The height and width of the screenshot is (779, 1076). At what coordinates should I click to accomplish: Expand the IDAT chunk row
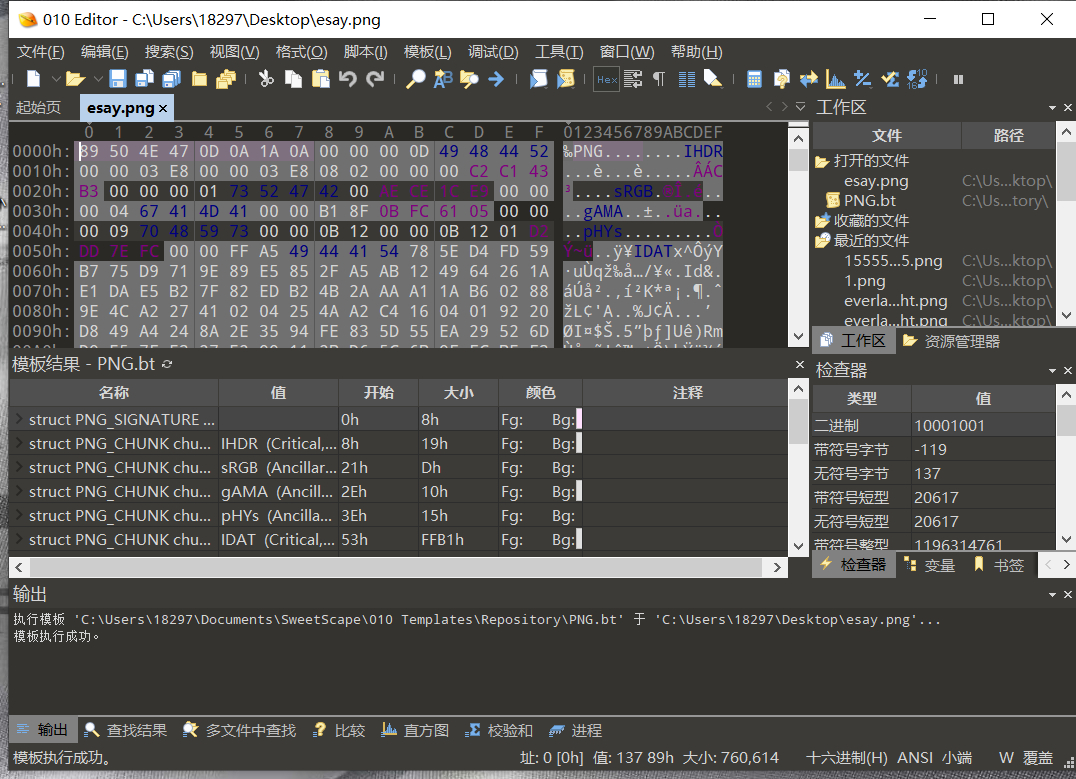tap(19, 539)
